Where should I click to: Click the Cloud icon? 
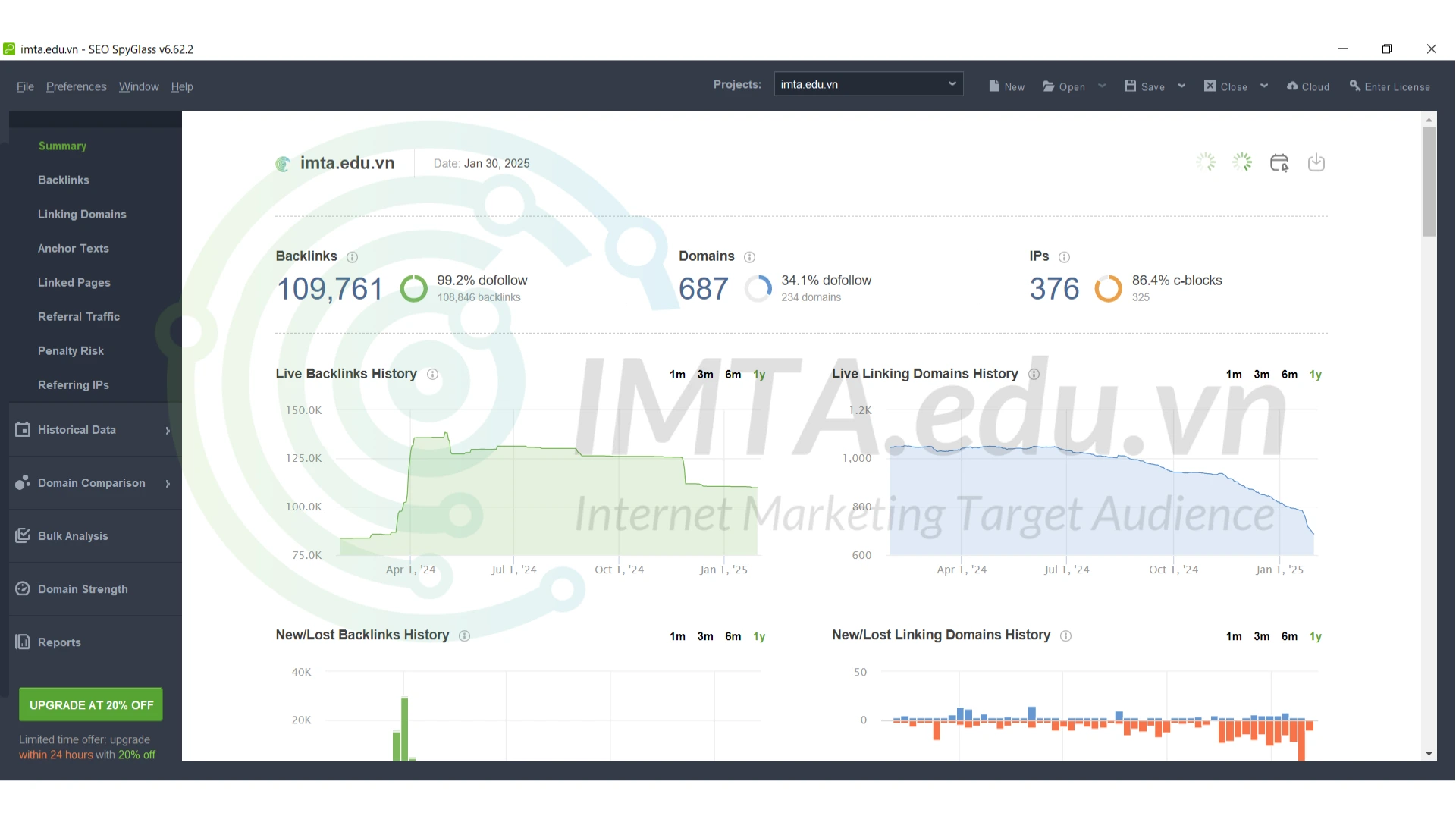tap(1293, 86)
